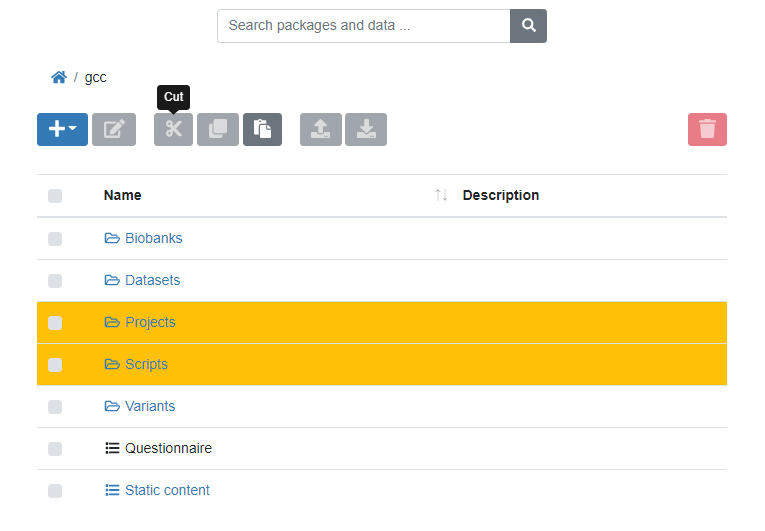Sort by Name using sort arrows
This screenshot has height=531, width=765.
pyautogui.click(x=441, y=196)
